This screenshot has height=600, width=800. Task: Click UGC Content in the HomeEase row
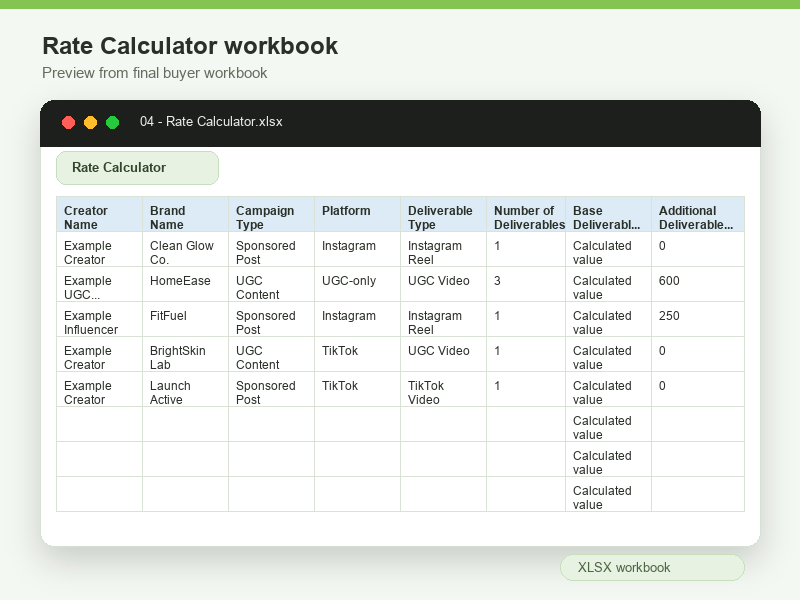pos(271,284)
